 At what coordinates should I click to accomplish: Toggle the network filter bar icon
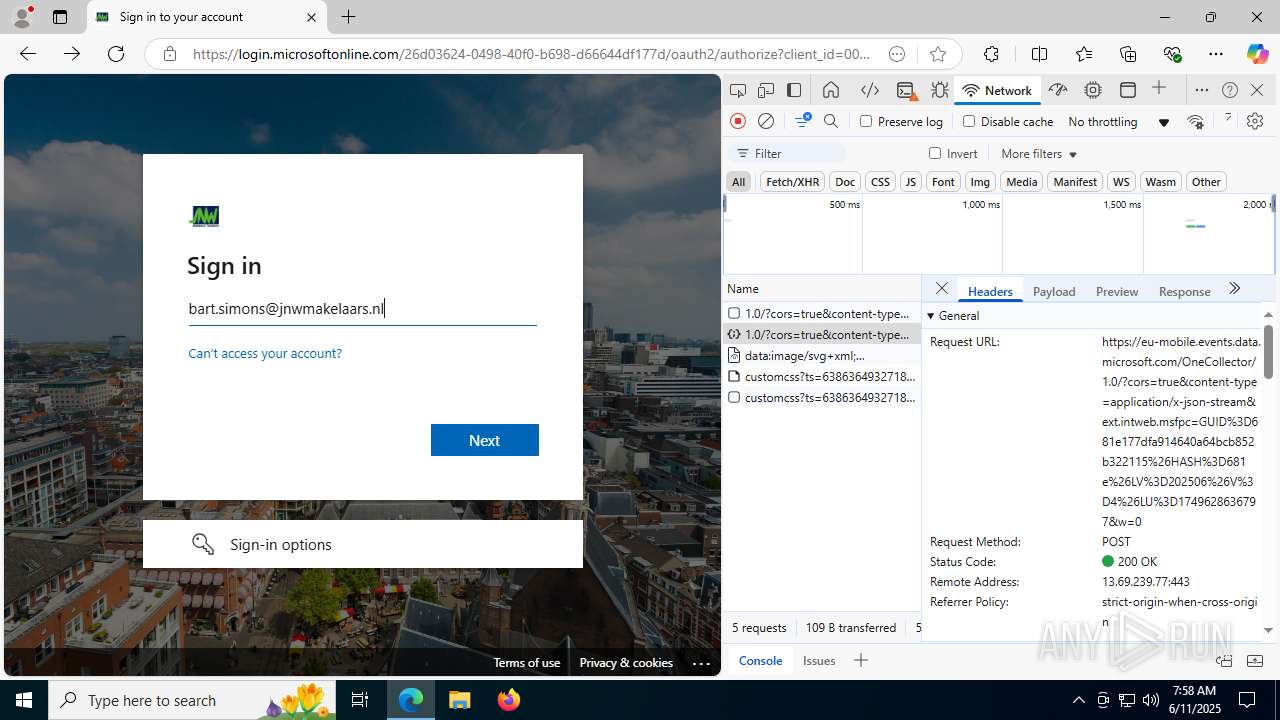tap(802, 121)
